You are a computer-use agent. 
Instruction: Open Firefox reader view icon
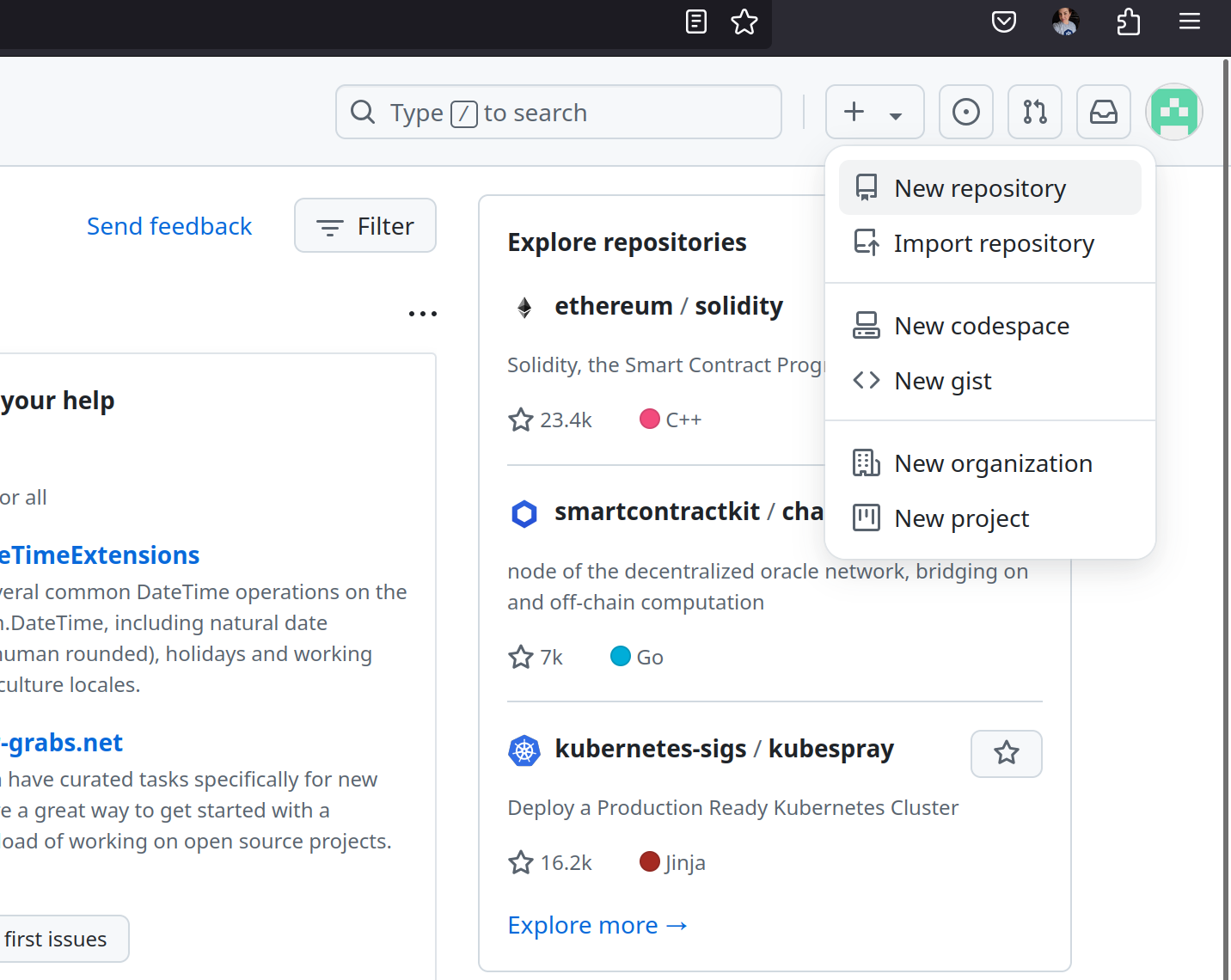696,21
